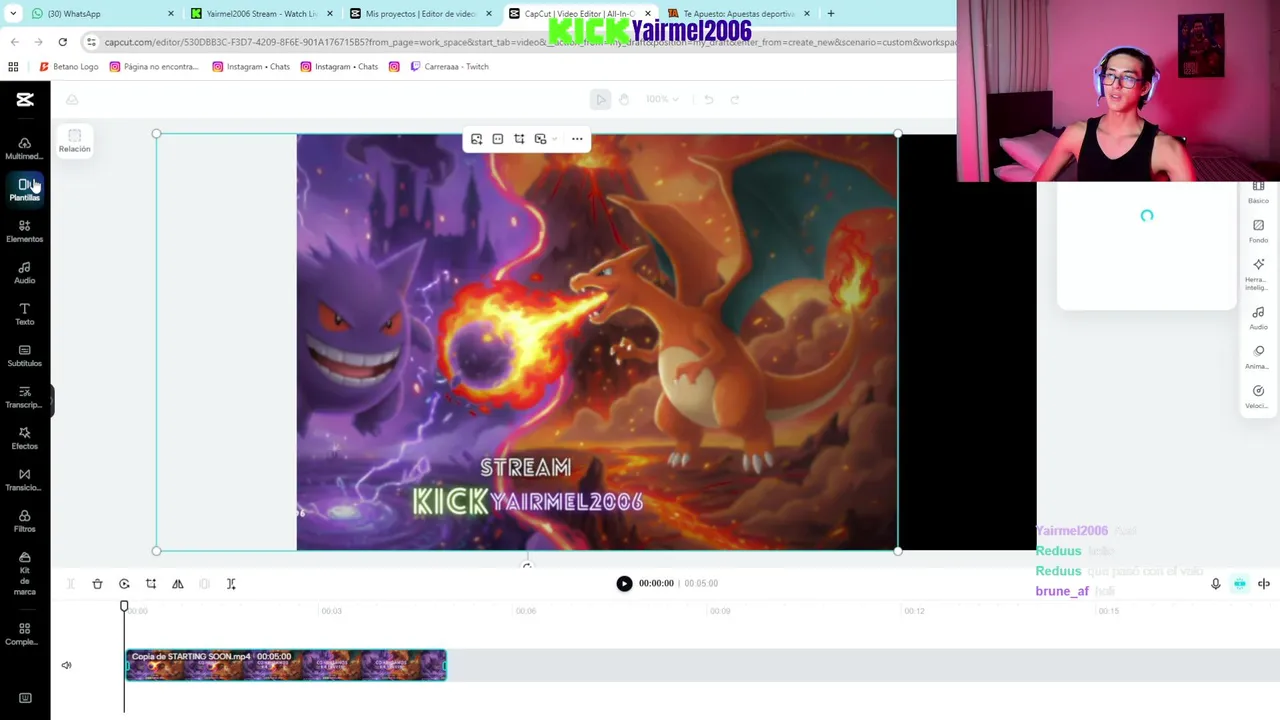Open the Betano Logo bookmark
This screenshot has width=1280, height=720.
69,67
